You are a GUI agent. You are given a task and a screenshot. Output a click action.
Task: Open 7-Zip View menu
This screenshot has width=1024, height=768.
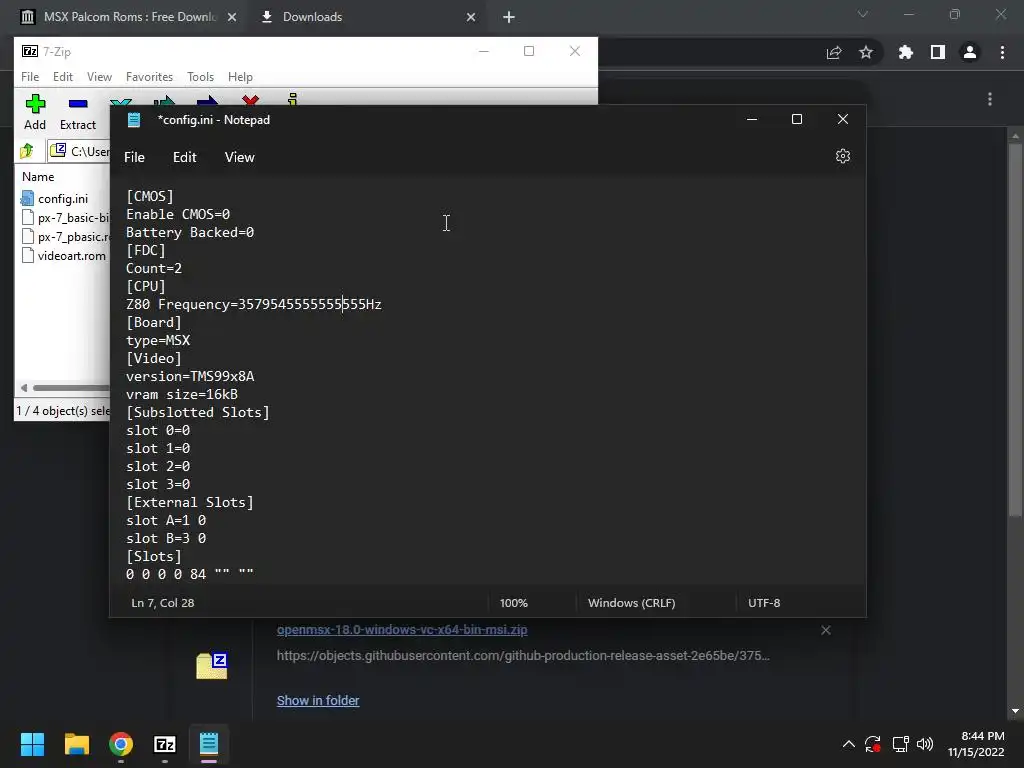click(99, 77)
